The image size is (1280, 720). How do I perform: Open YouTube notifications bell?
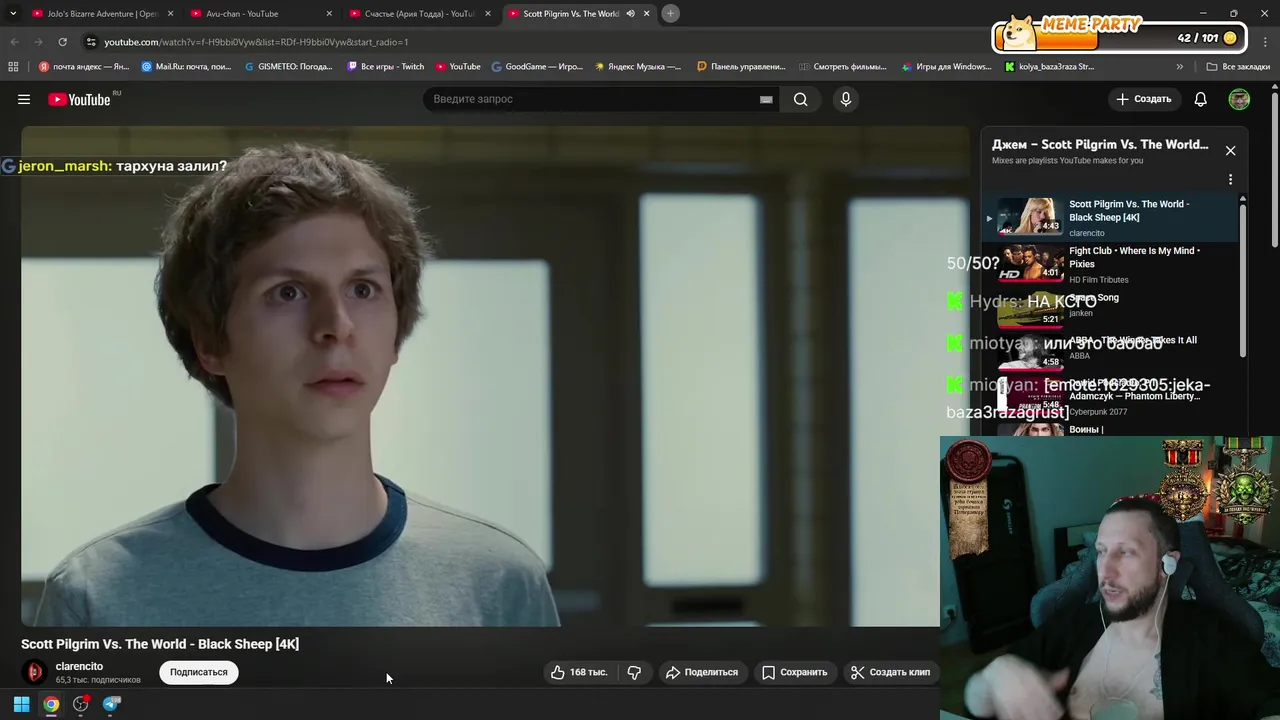tap(1200, 99)
